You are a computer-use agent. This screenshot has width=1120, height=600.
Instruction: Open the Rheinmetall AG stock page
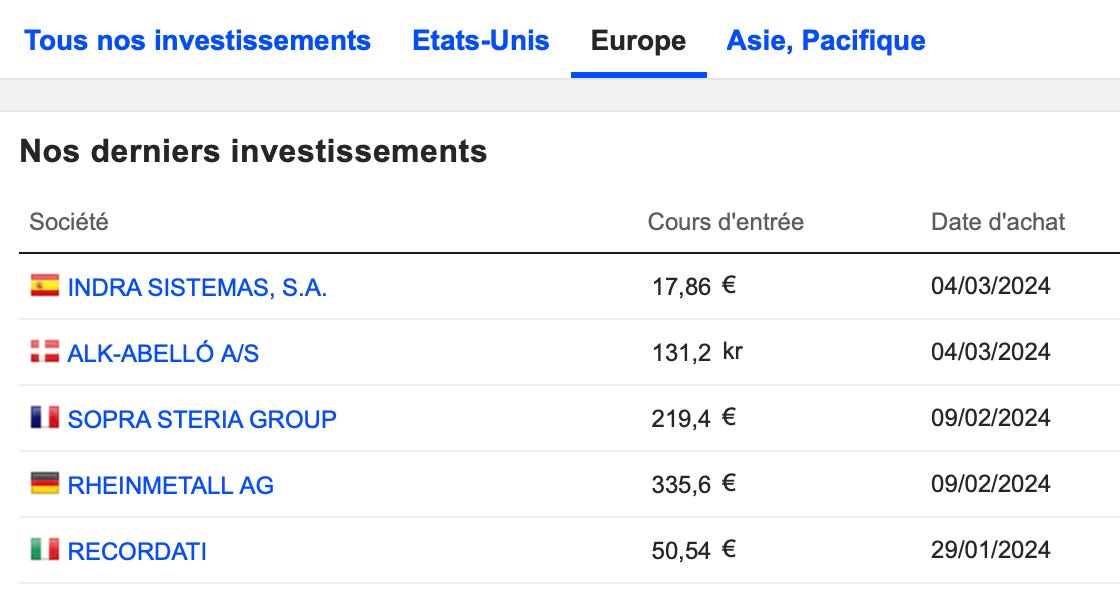(x=170, y=484)
